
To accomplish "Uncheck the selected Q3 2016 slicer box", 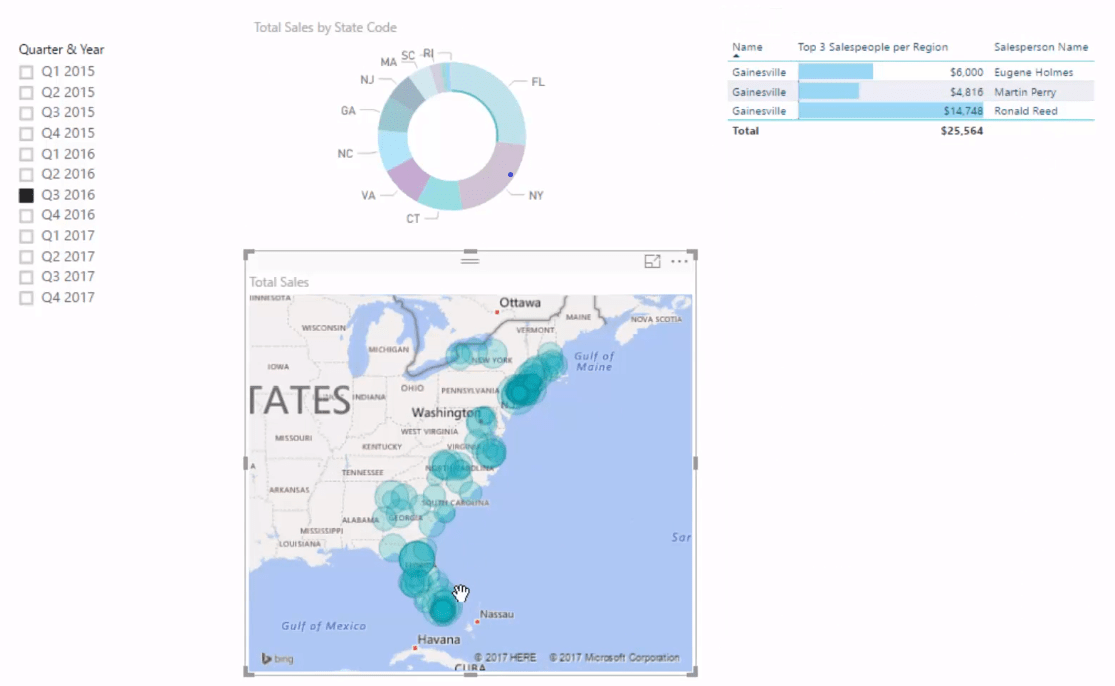I will (26, 195).
